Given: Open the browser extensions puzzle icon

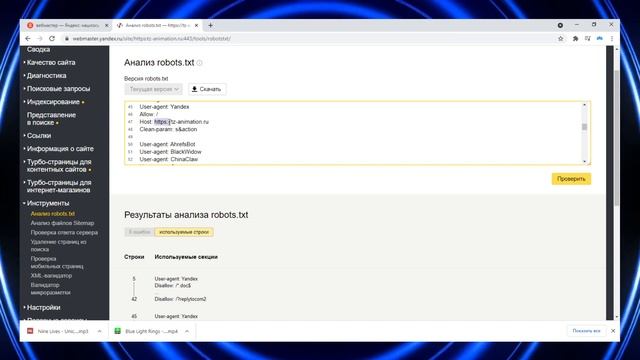Looking at the screenshot, I should pos(575,38).
